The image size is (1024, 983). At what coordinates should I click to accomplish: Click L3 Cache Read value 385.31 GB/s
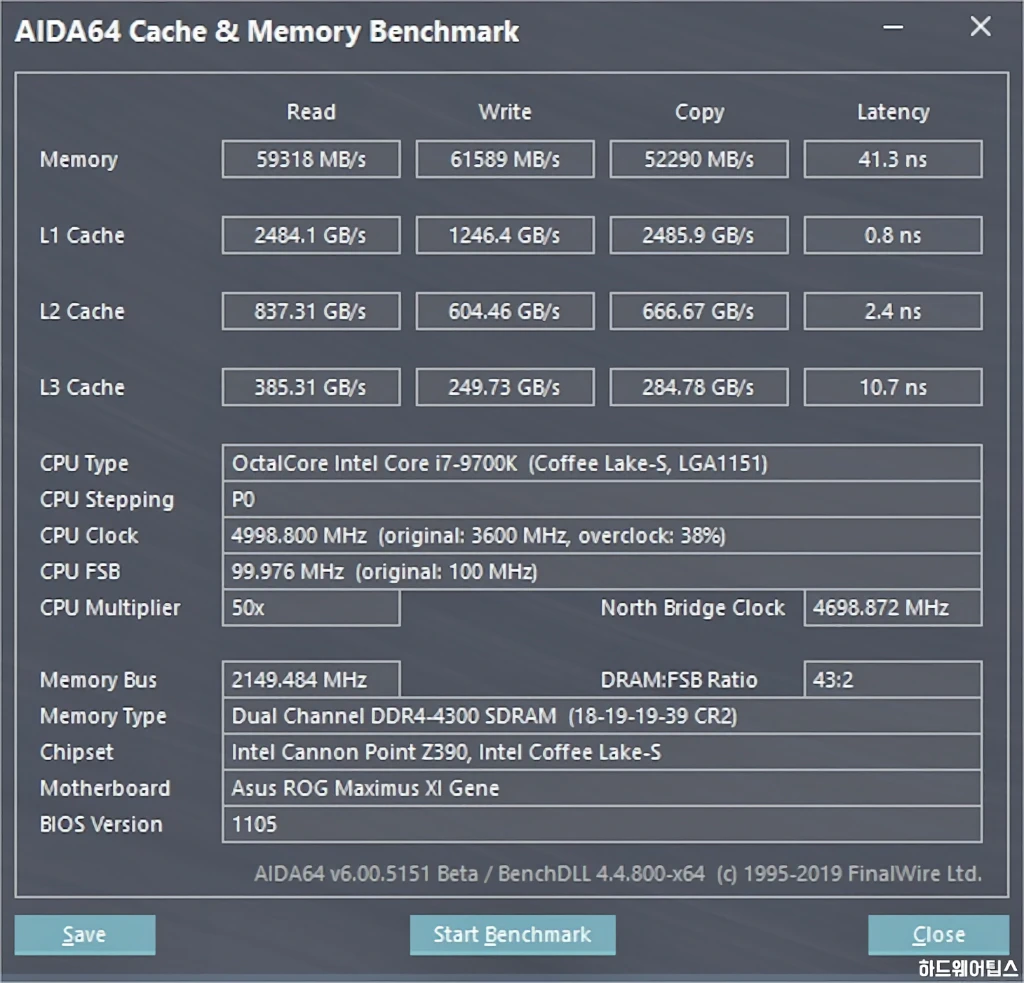coord(311,387)
